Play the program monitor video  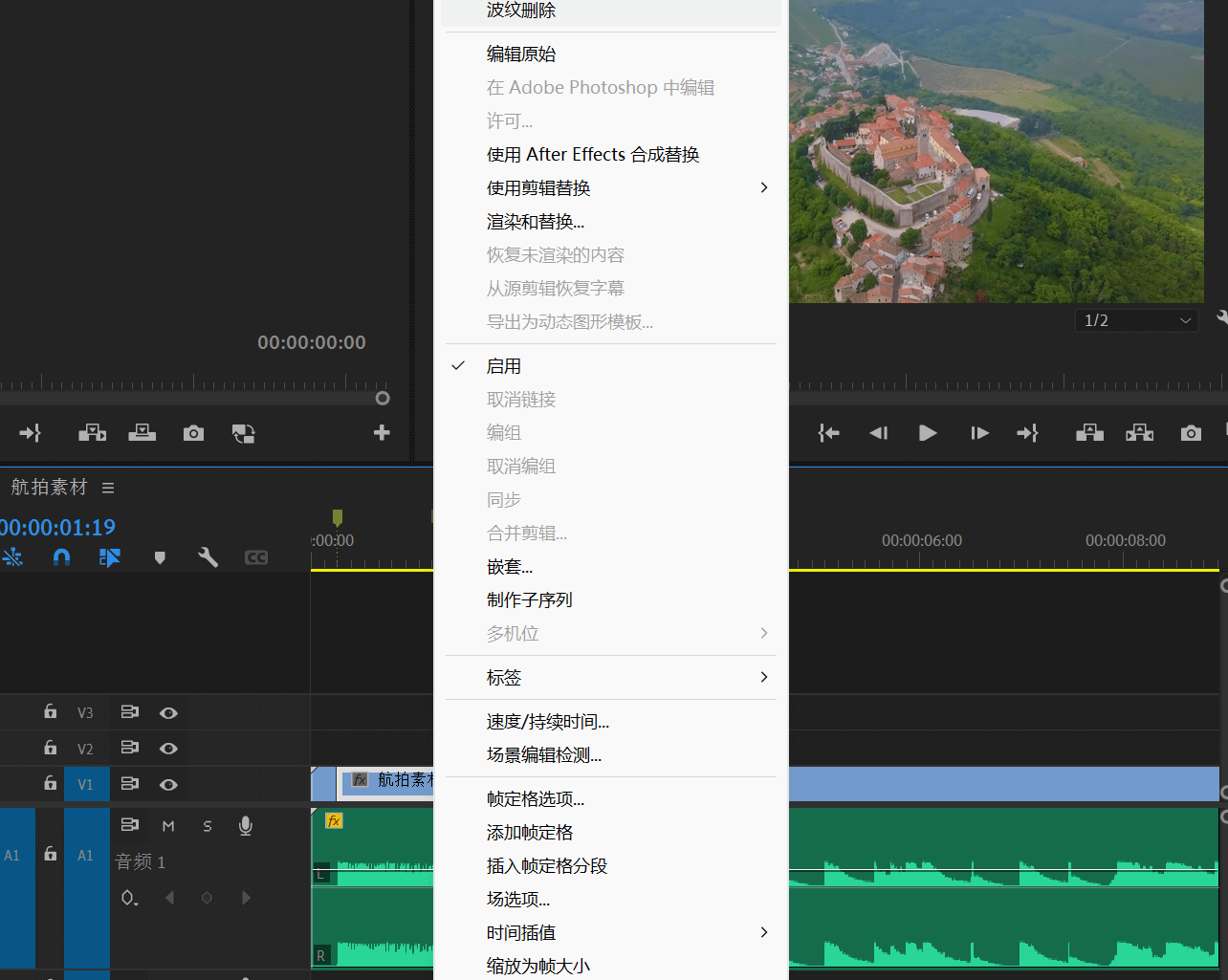click(x=928, y=433)
